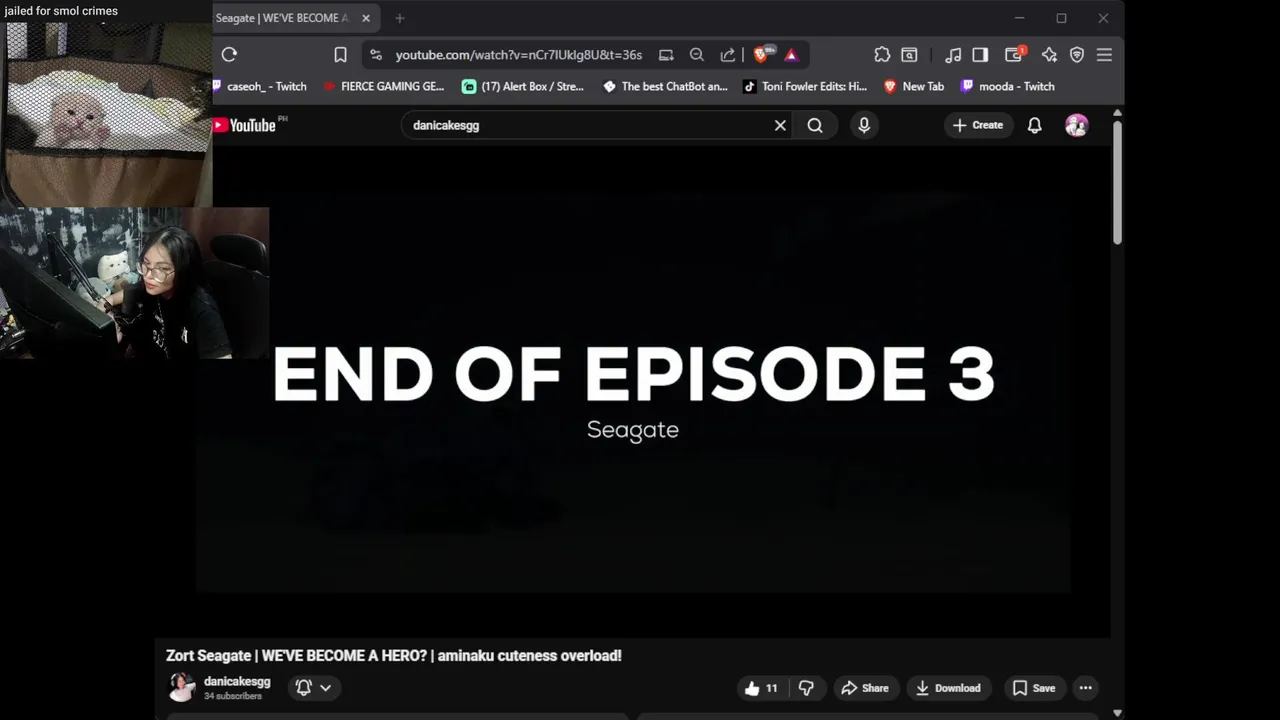
Task: Like the video (11 likes)
Action: click(762, 688)
